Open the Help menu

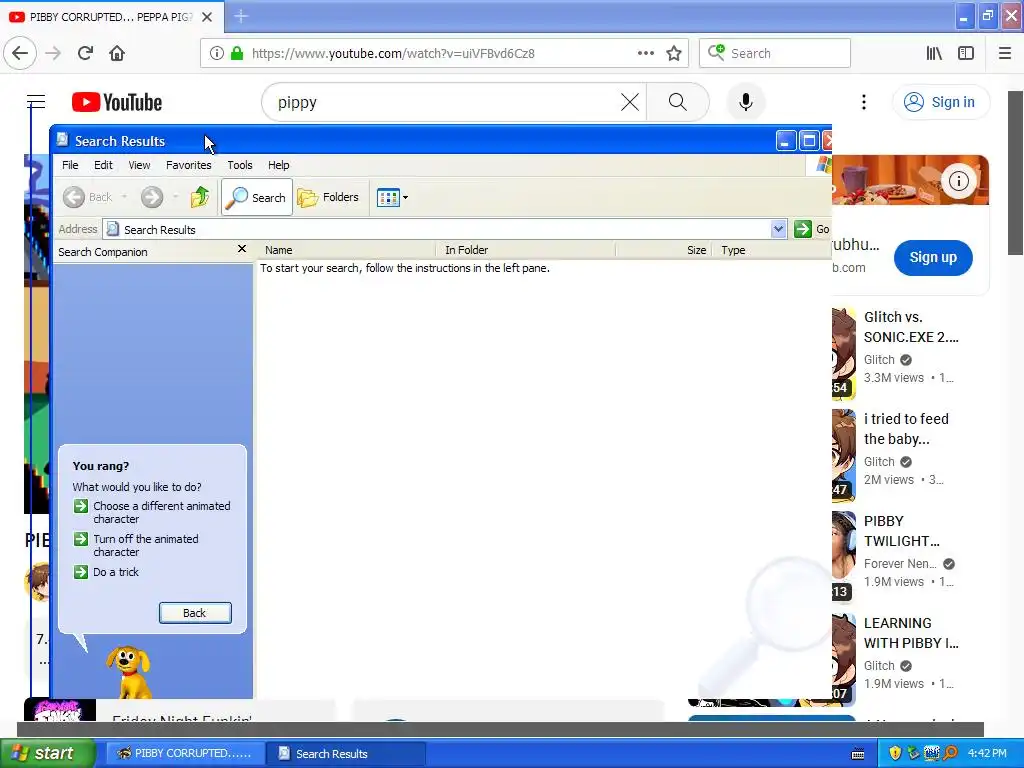(278, 165)
